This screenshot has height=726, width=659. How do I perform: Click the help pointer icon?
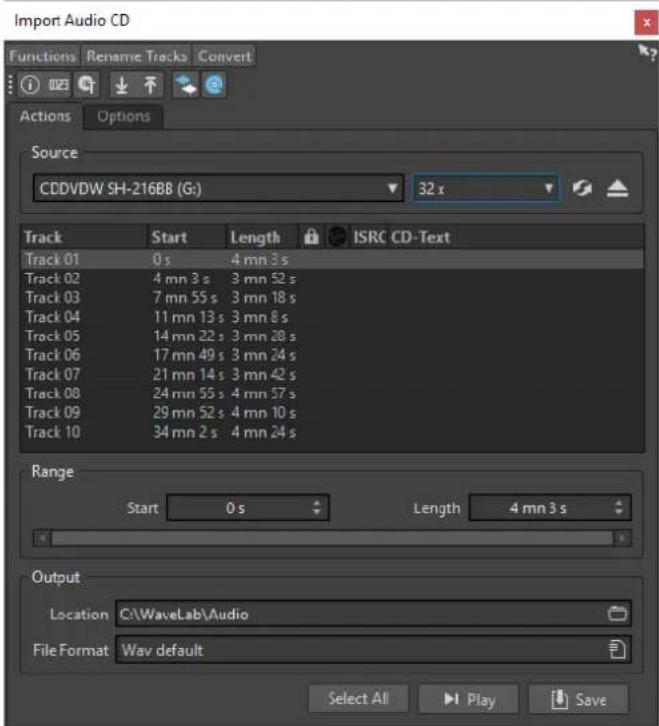click(x=647, y=52)
